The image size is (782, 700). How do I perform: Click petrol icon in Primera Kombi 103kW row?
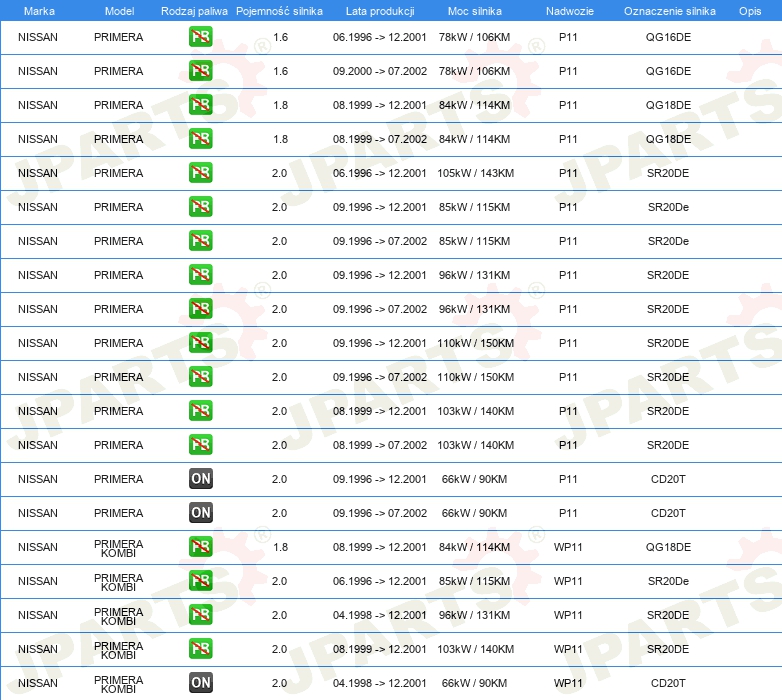pos(200,649)
